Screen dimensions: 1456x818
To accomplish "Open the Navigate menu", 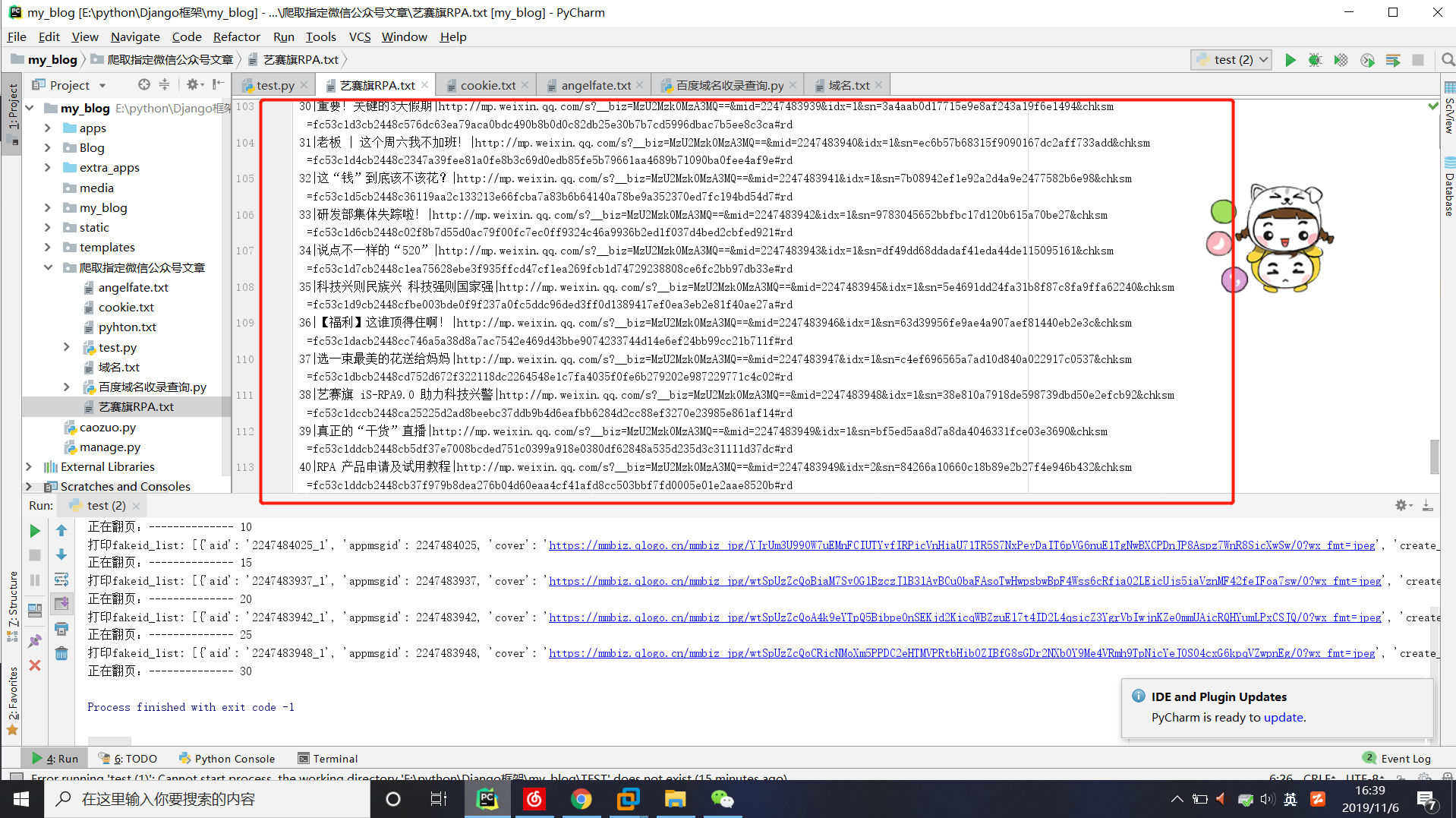I will pyautogui.click(x=135, y=36).
